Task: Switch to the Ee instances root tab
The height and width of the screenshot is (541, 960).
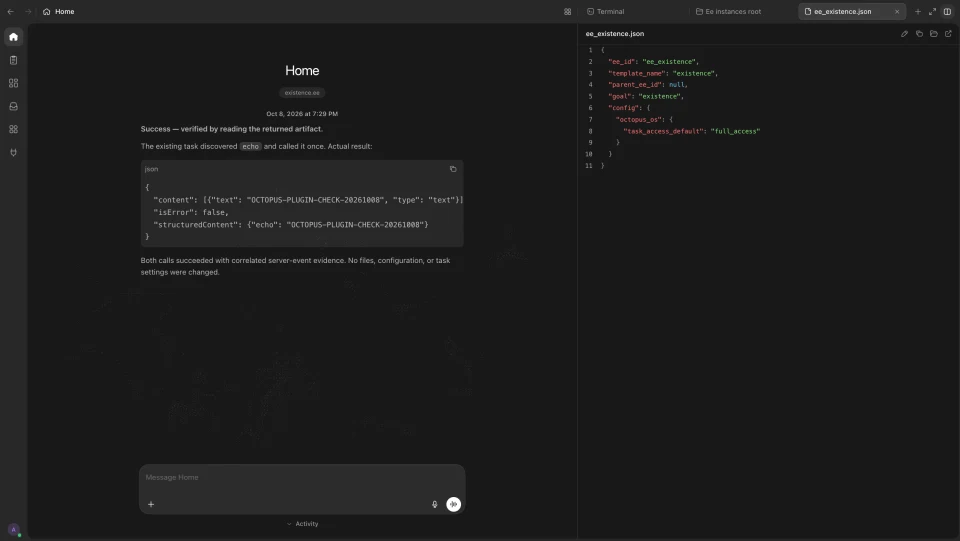Action: 729,12
